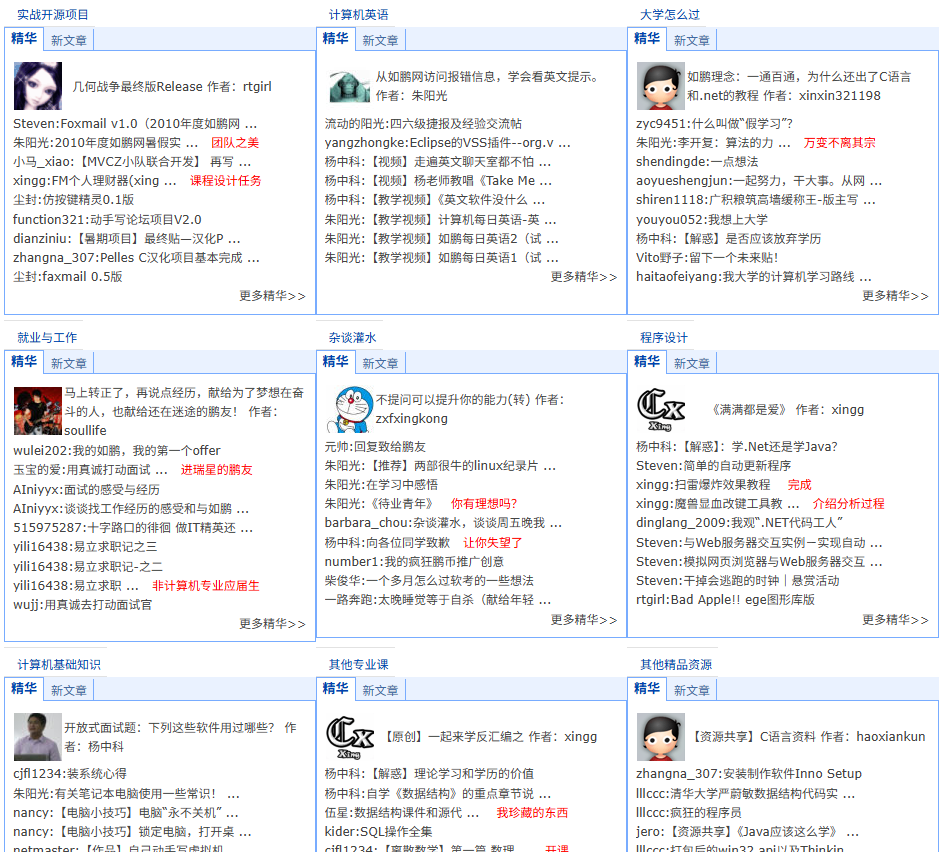Click the cartoon avatar in 其他精品资源 section
This screenshot has width=944, height=852.
tap(660, 736)
